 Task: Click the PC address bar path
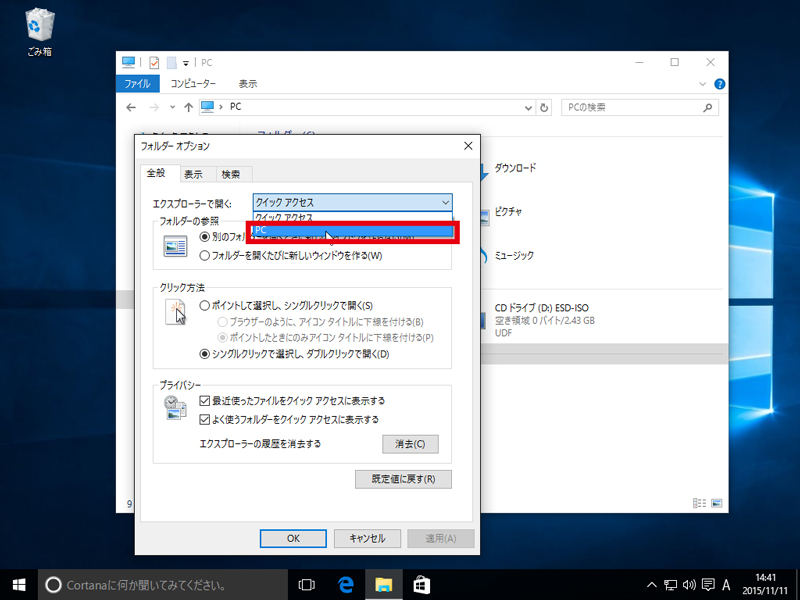(x=236, y=107)
